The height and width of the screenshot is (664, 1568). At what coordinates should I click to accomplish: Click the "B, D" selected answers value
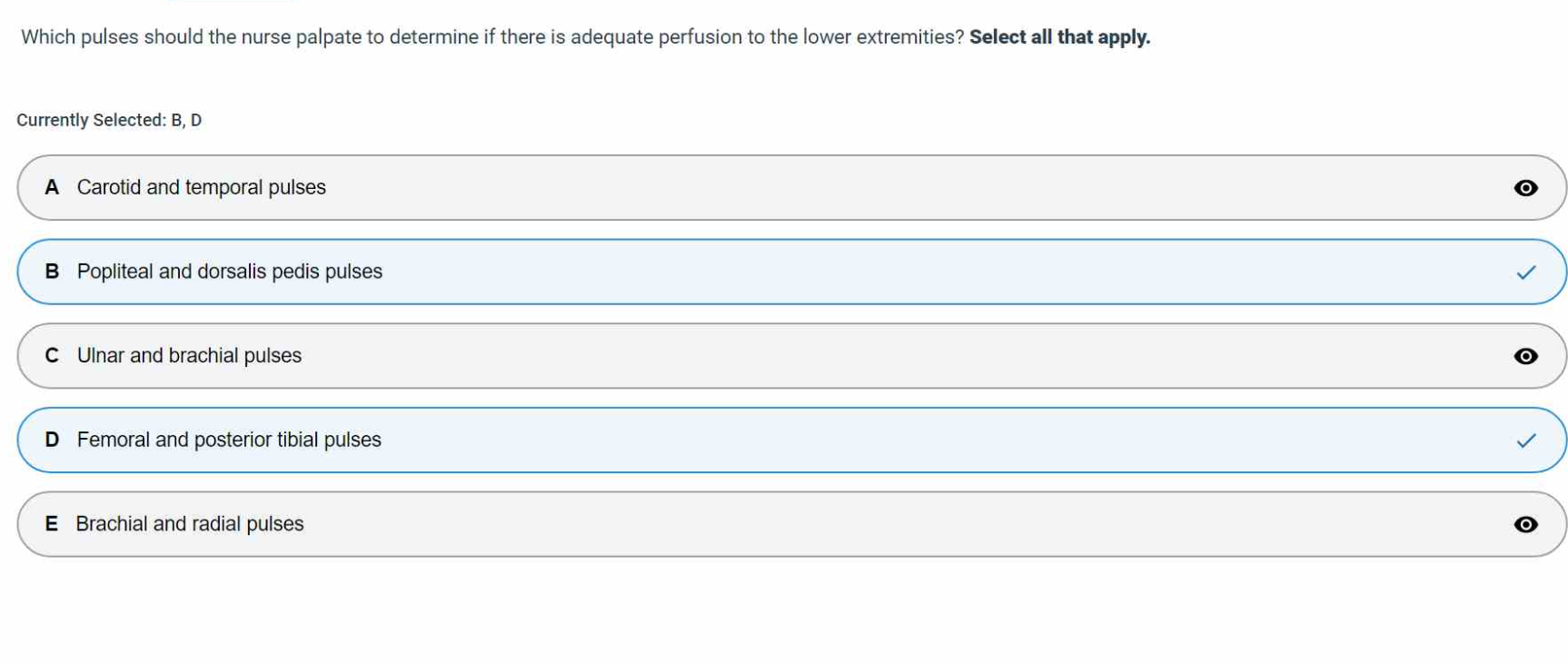(186, 120)
